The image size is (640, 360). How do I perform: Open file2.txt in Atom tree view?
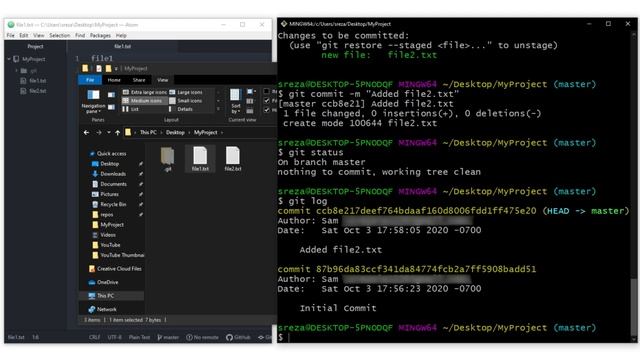[33, 91]
